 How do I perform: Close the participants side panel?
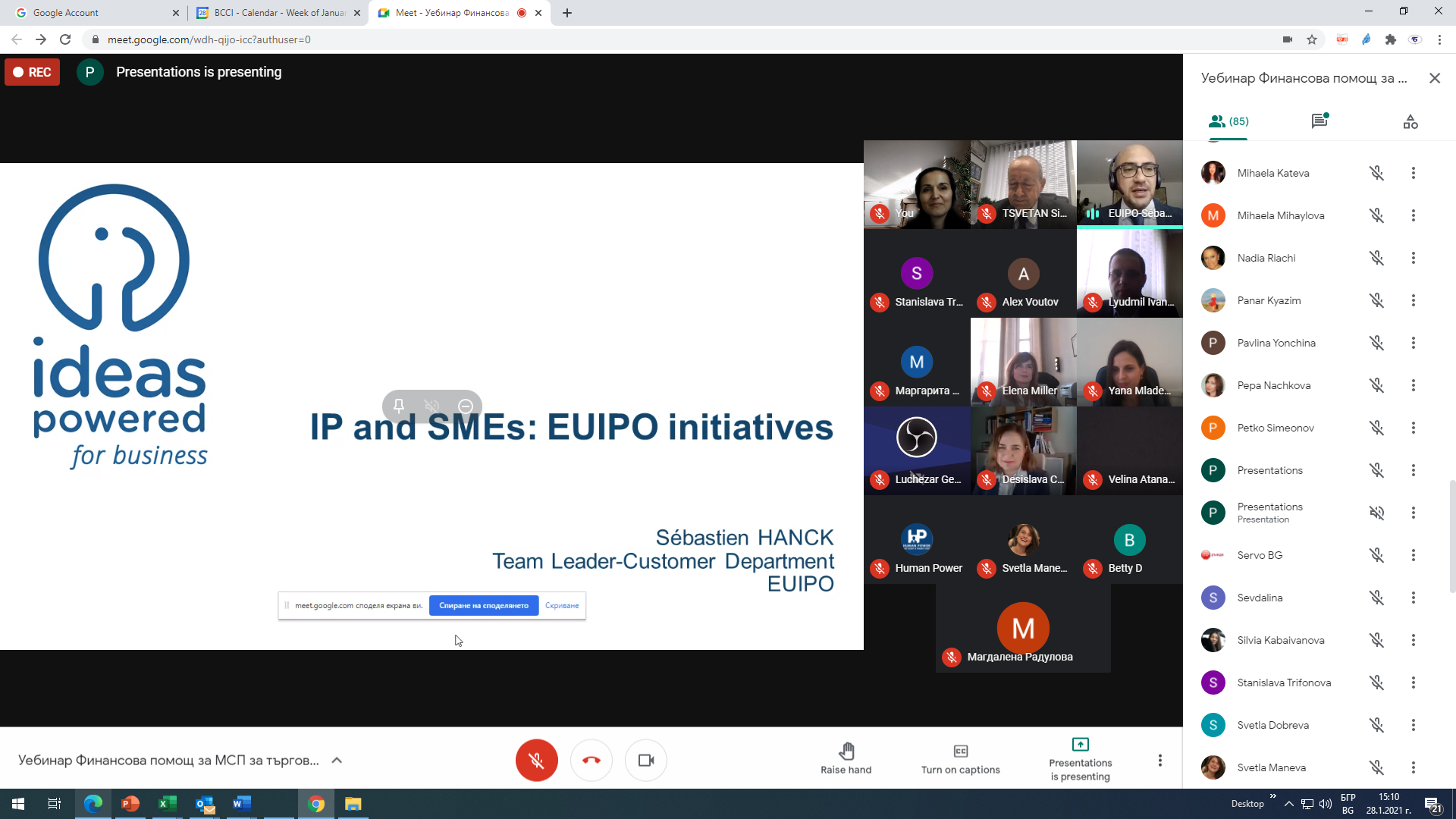1435,78
